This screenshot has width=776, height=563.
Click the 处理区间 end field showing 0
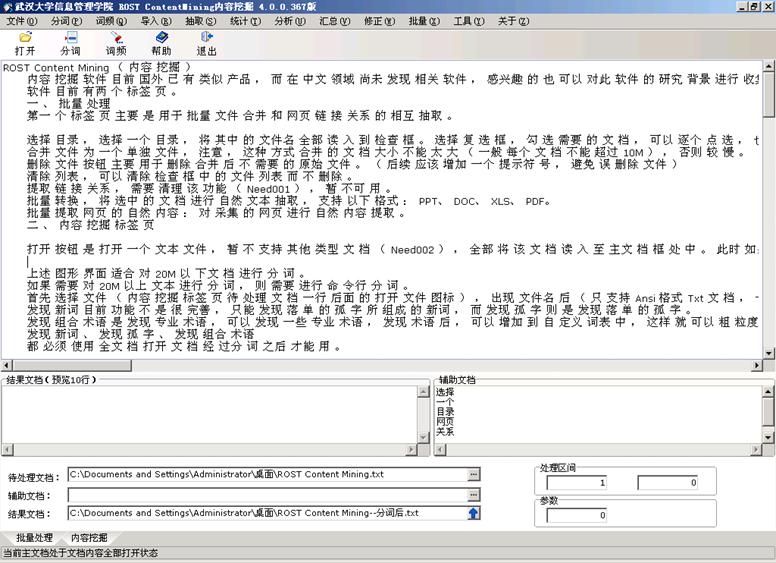(x=668, y=482)
